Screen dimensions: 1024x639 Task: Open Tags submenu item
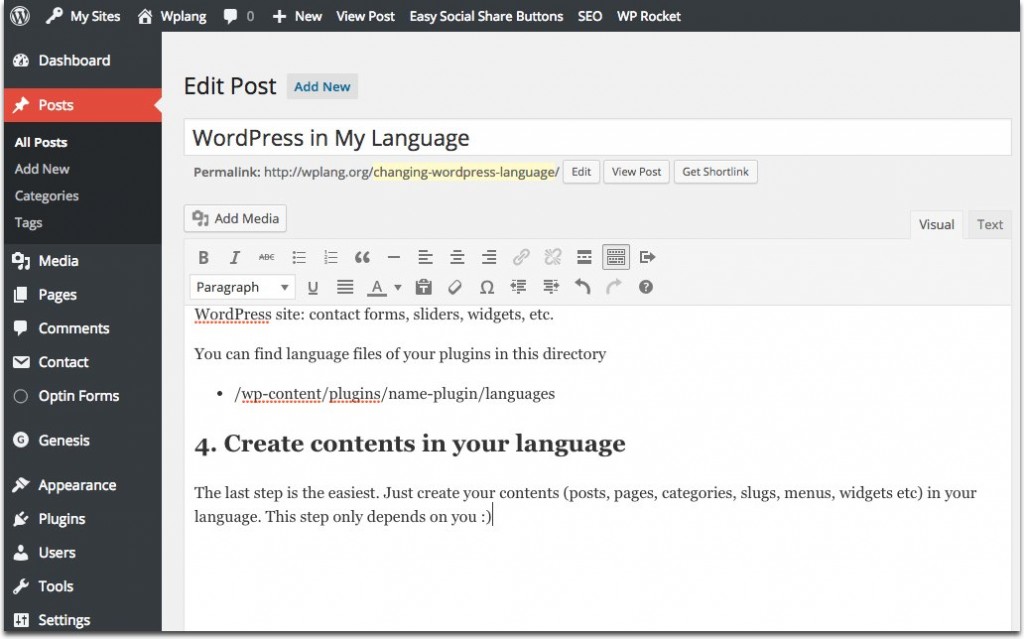pos(28,222)
